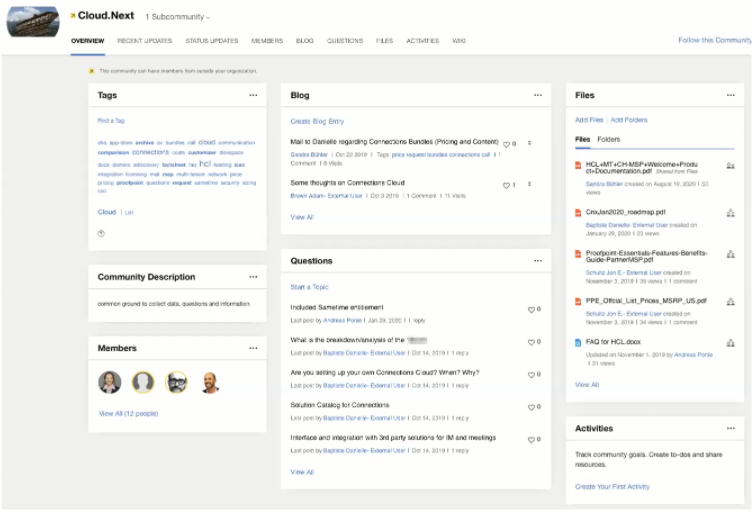Click author 'Andreas Ponte' on Sametime question
Image resolution: width=755 pixels, height=511 pixels.
pyautogui.click(x=342, y=321)
